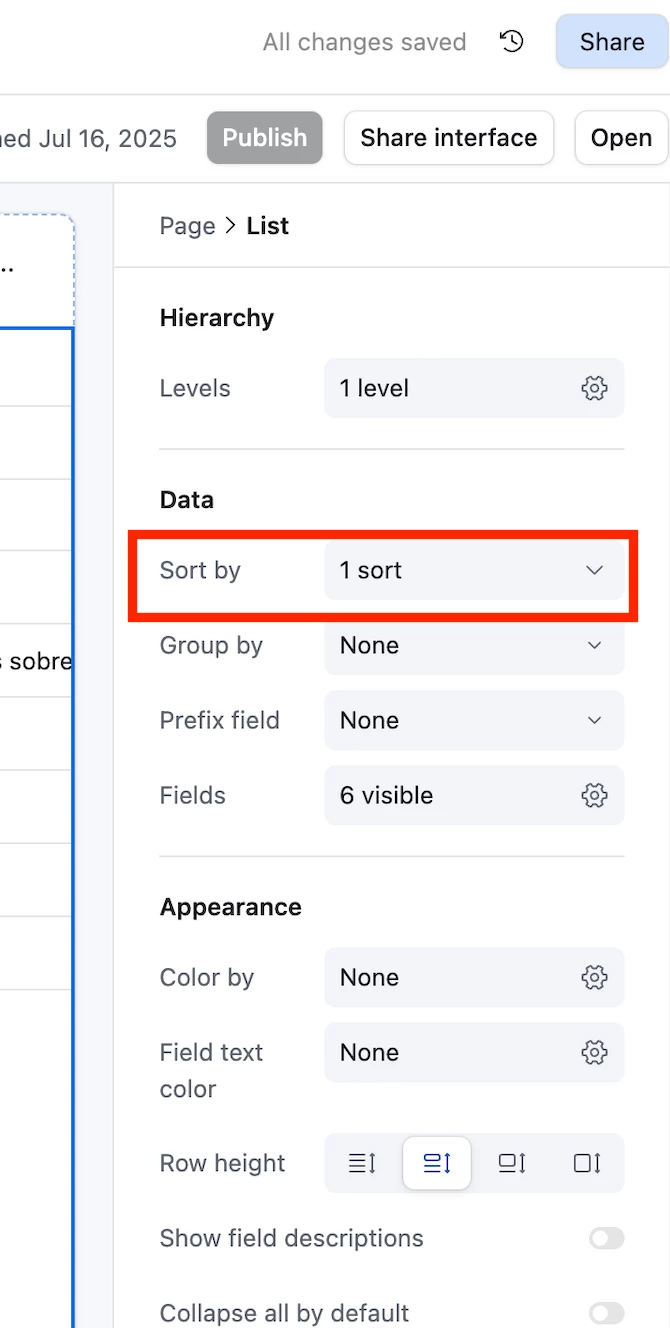This screenshot has height=1328, width=670.
Task: Open the Prefix field dropdown
Action: [474, 720]
